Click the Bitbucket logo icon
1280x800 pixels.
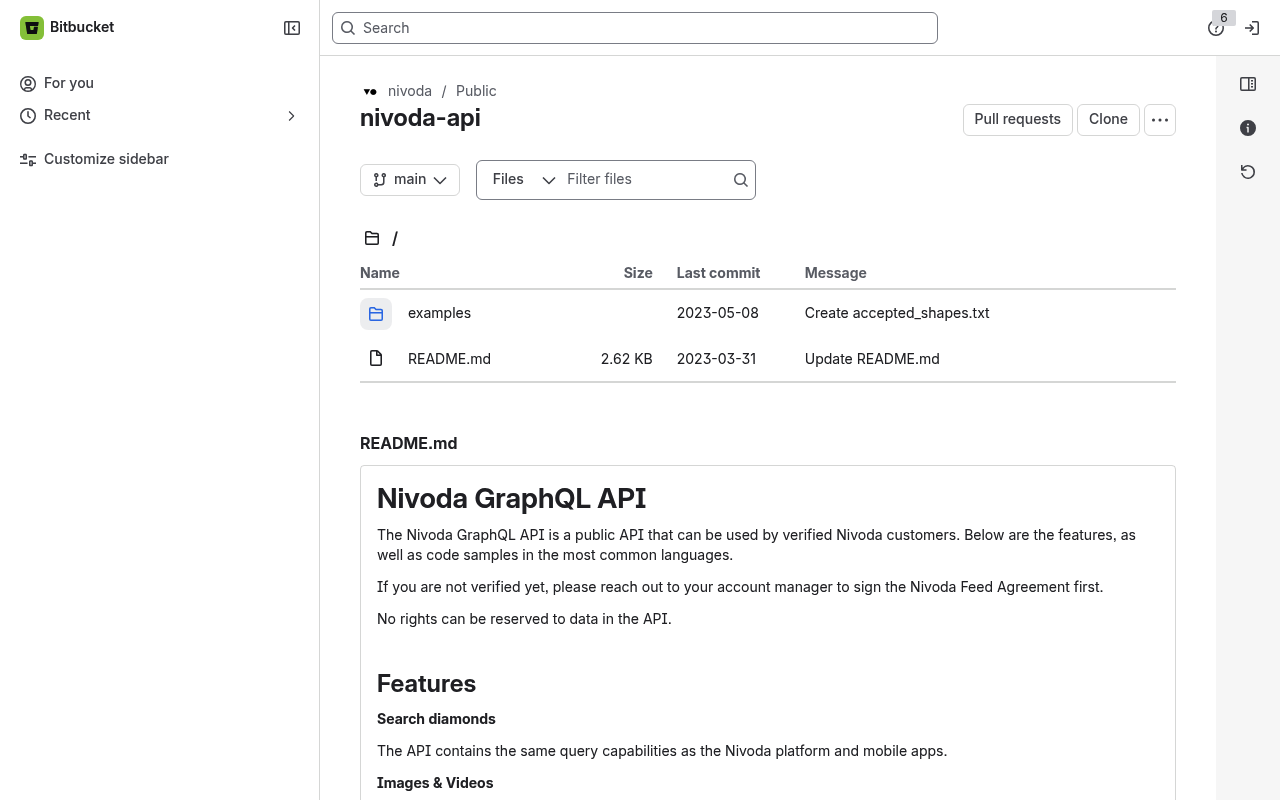pyautogui.click(x=32, y=28)
